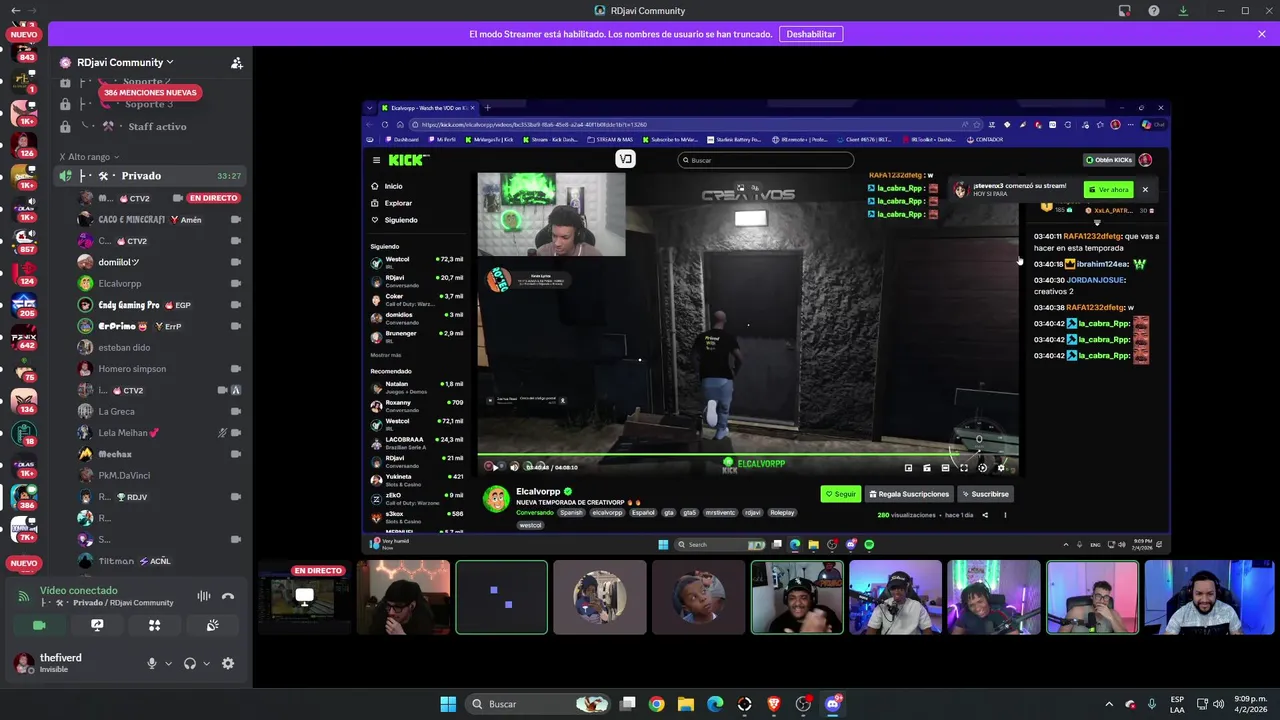Dismiss the streamer mode banner
The width and height of the screenshot is (1280, 720).
click(1262, 34)
